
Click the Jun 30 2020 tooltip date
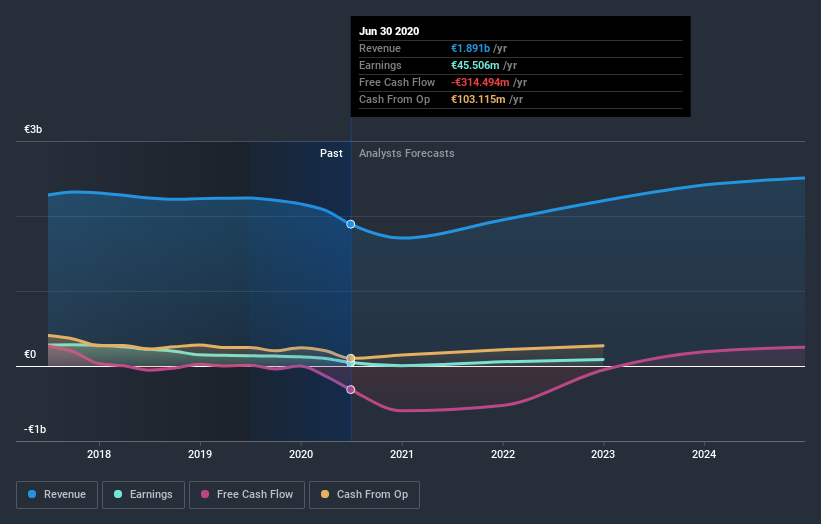point(389,31)
